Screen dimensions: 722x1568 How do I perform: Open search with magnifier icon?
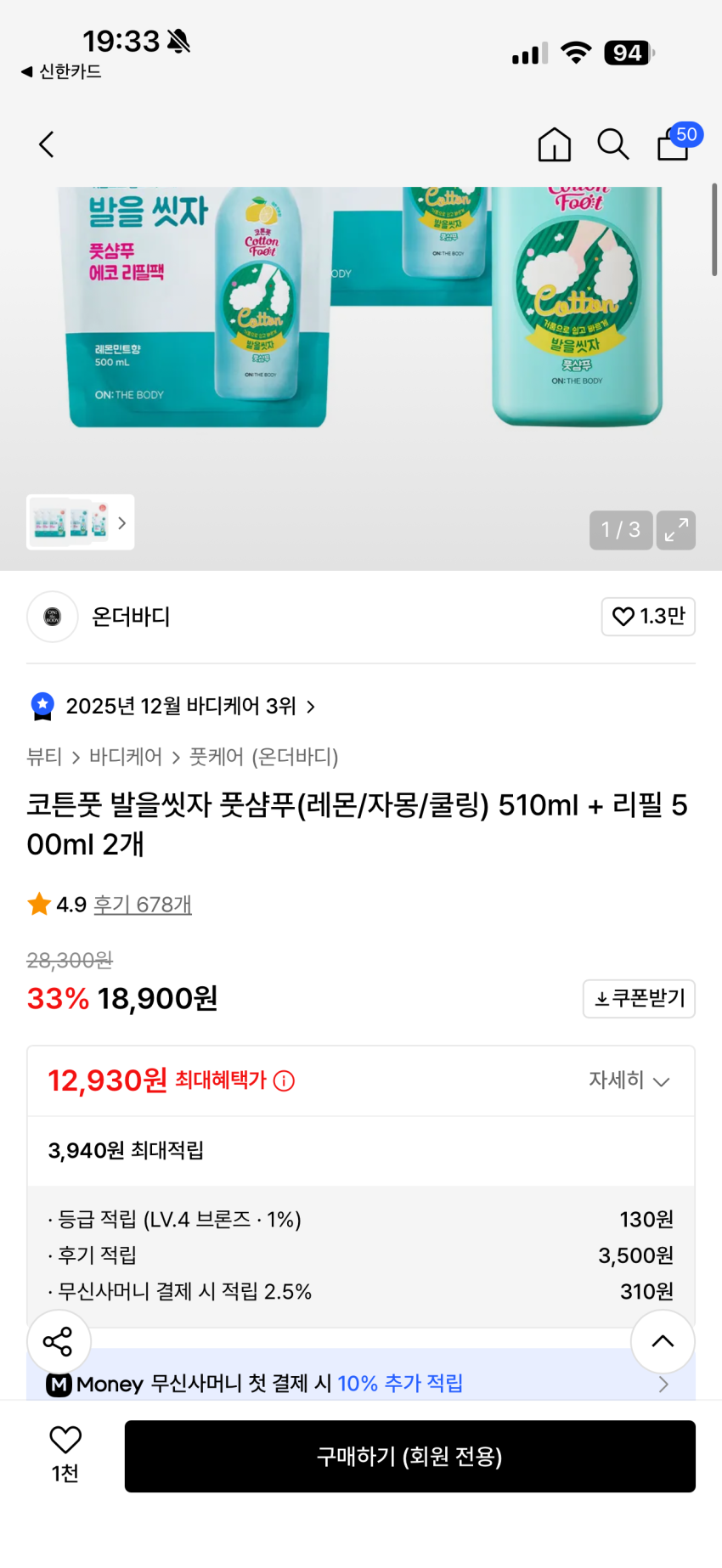[x=612, y=144]
